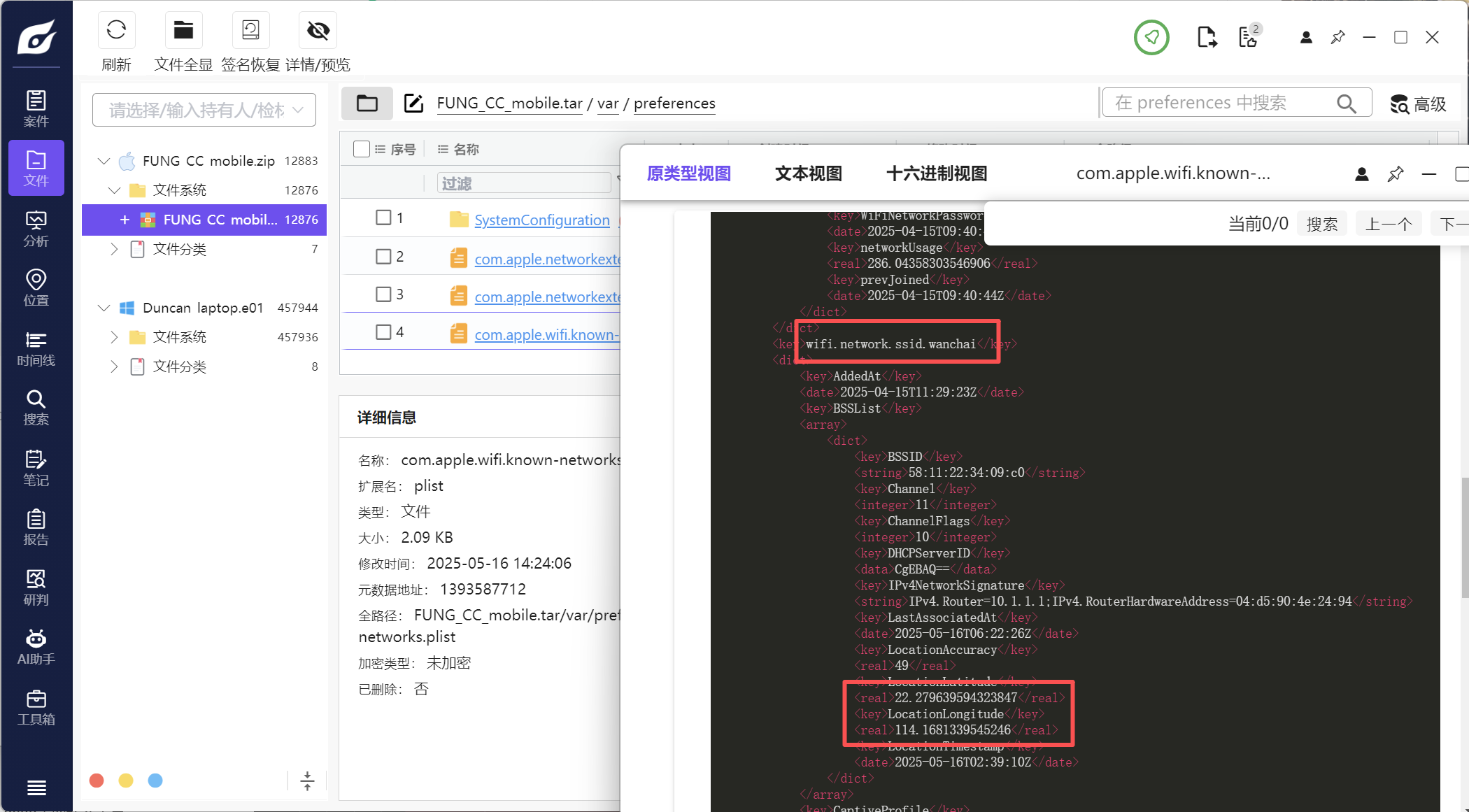
Task: Click the 刷新 refresh toolbar icon
Action: coord(116,31)
